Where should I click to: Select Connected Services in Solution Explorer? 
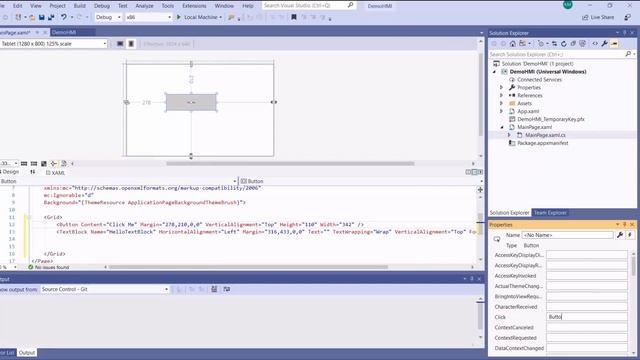[x=539, y=80]
